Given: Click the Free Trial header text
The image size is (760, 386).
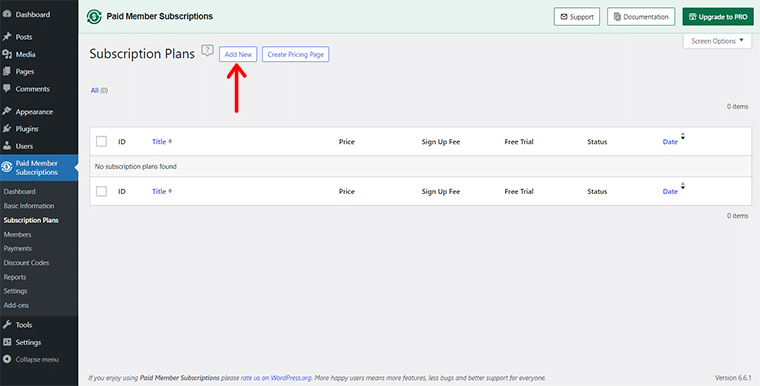Looking at the screenshot, I should click(519, 142).
